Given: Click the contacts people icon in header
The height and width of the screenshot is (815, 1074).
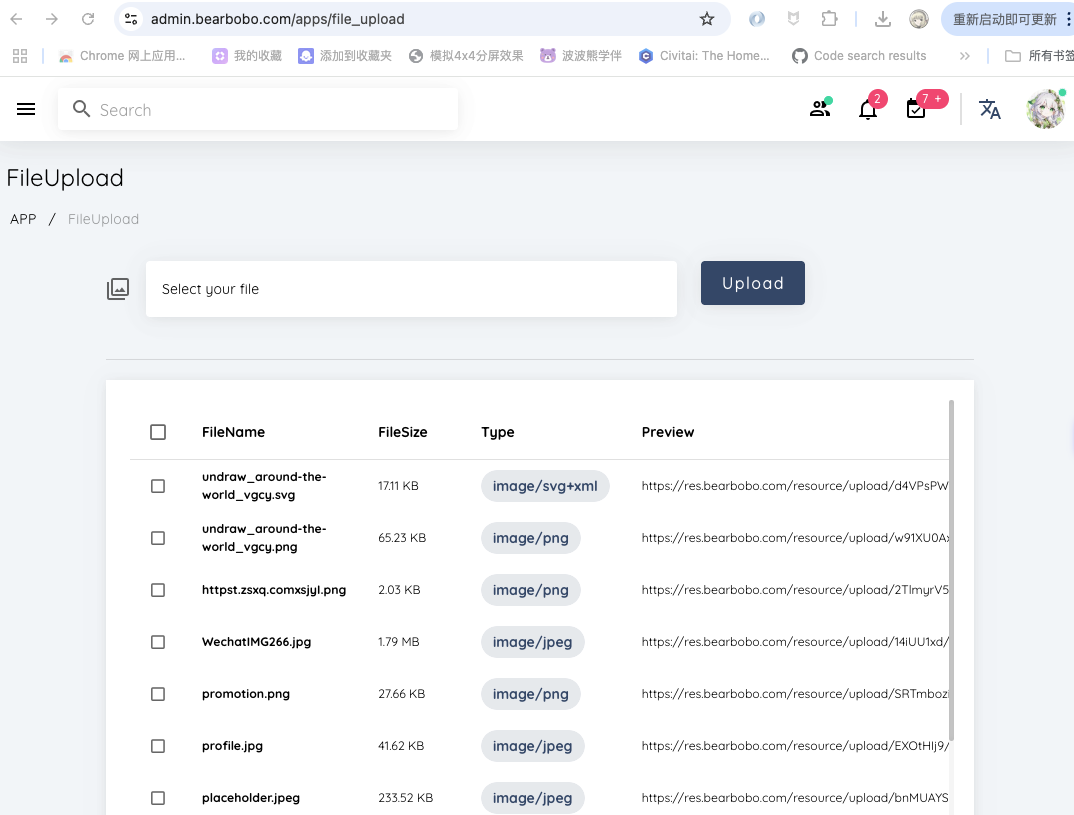Looking at the screenshot, I should tap(820, 109).
